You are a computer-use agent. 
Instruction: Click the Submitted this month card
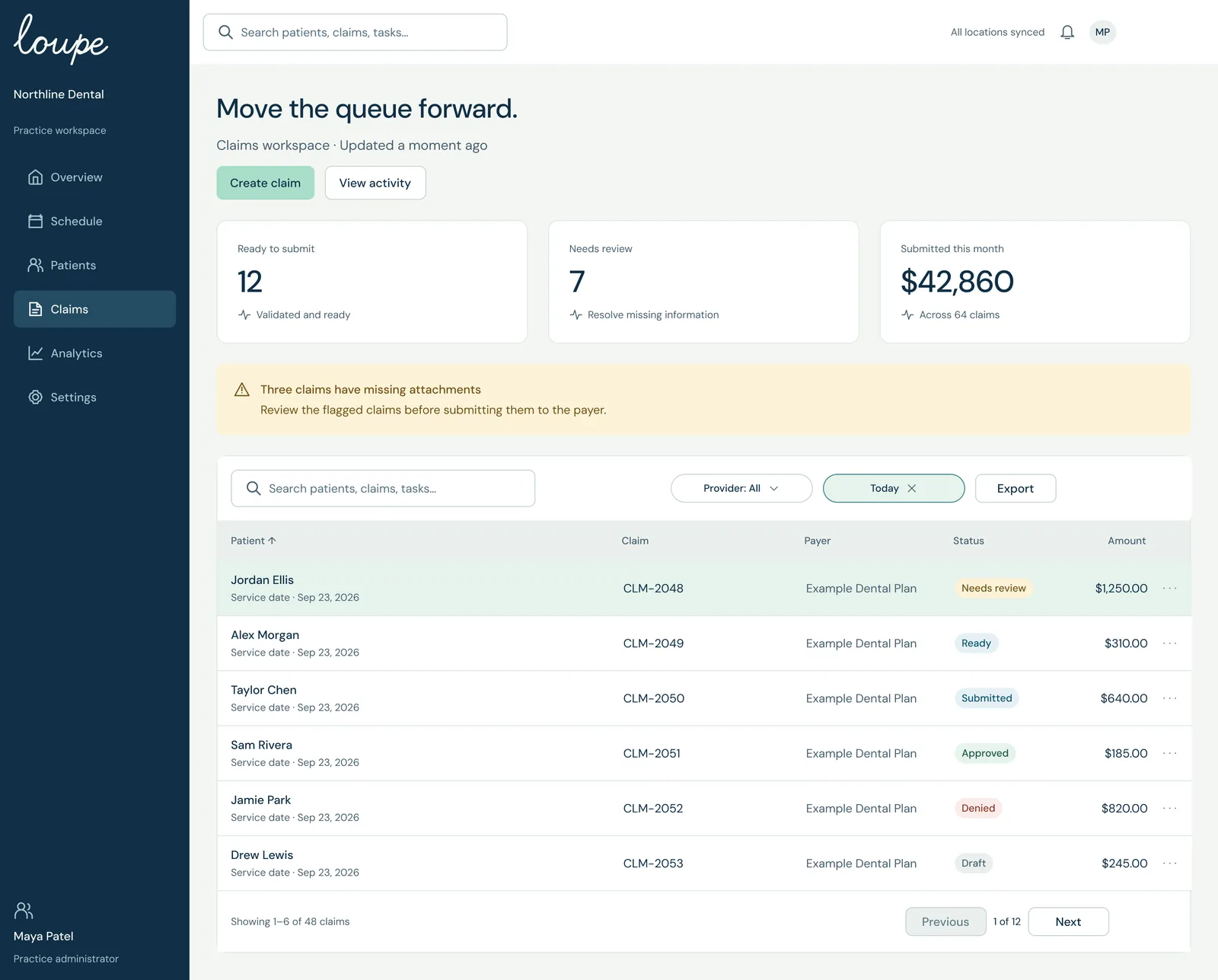pos(1035,282)
